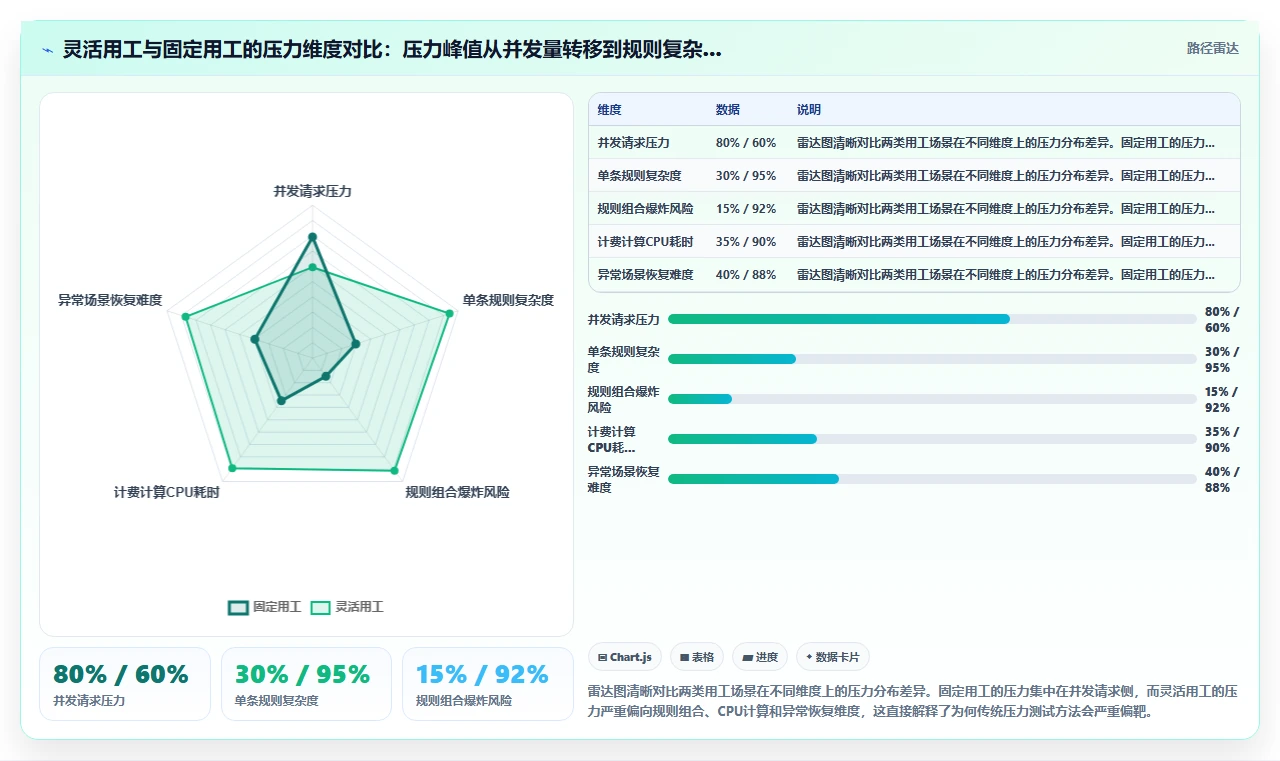Click the 路径雷达 label in header
Screen dimensions: 1280x761
click(1212, 48)
